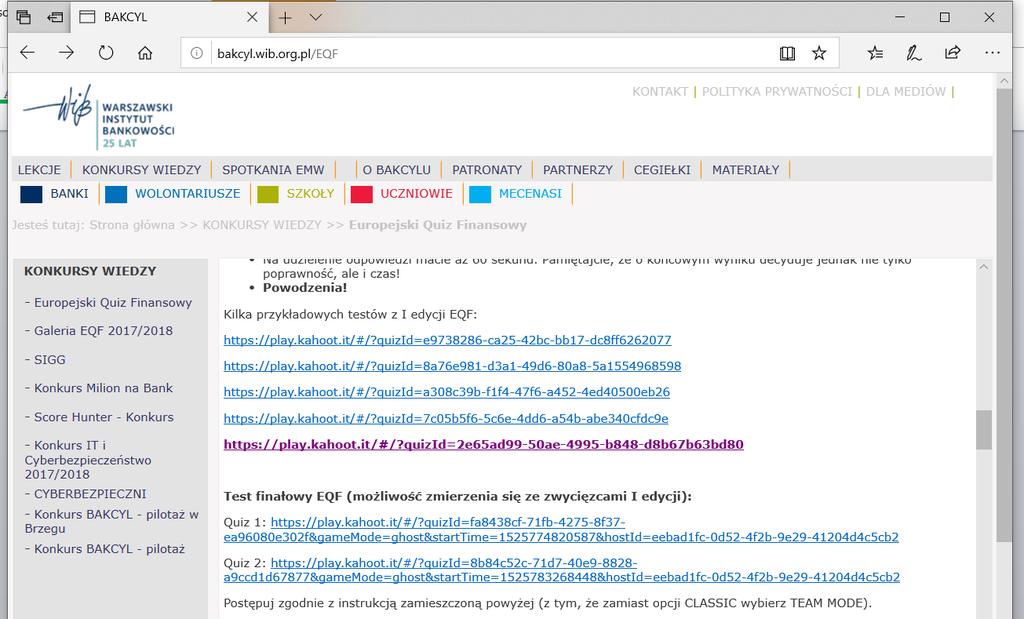Go back to the previous page
The image size is (1024, 619).
pyautogui.click(x=27, y=53)
